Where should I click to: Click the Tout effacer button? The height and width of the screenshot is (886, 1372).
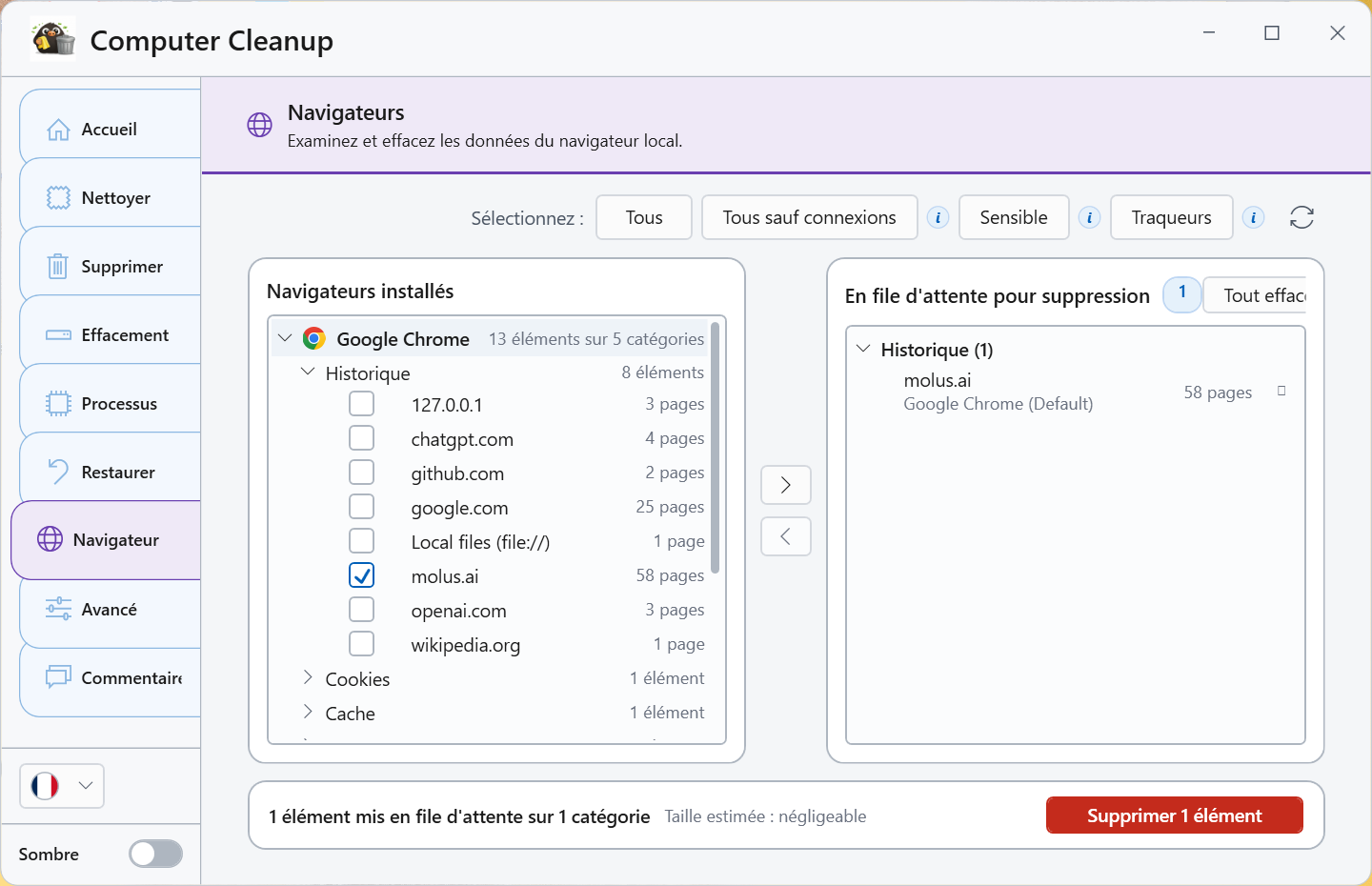[x=1256, y=295]
